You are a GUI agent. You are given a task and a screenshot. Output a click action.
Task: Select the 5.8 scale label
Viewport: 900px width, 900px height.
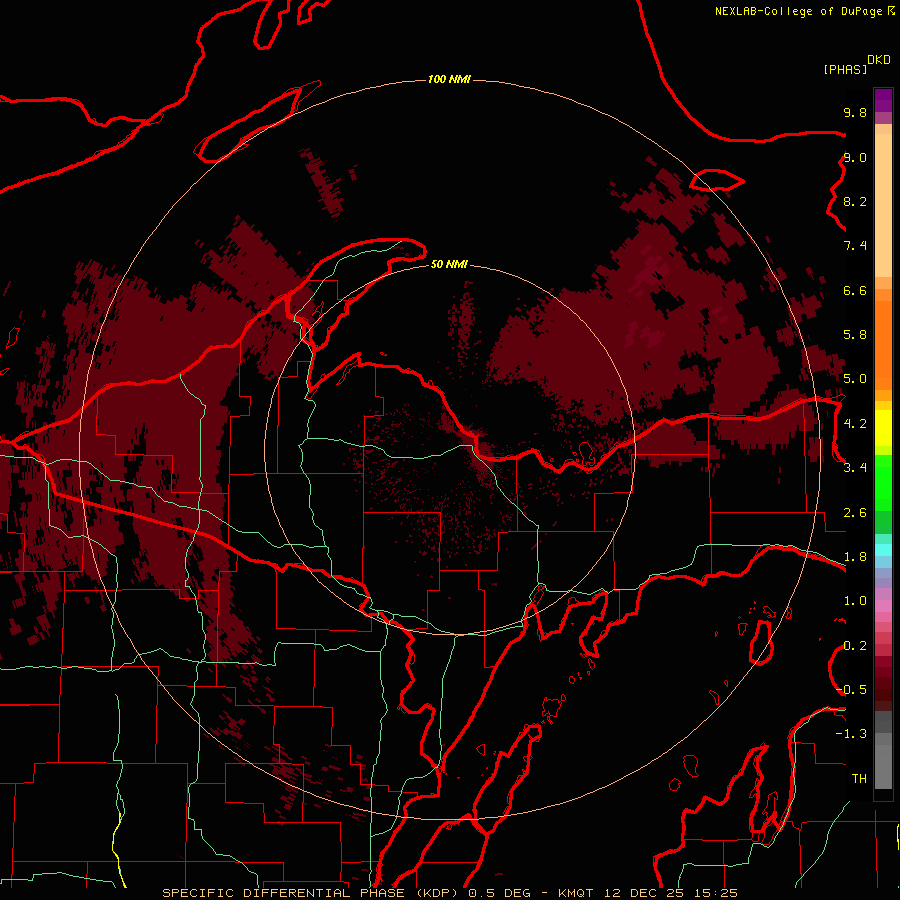point(855,335)
